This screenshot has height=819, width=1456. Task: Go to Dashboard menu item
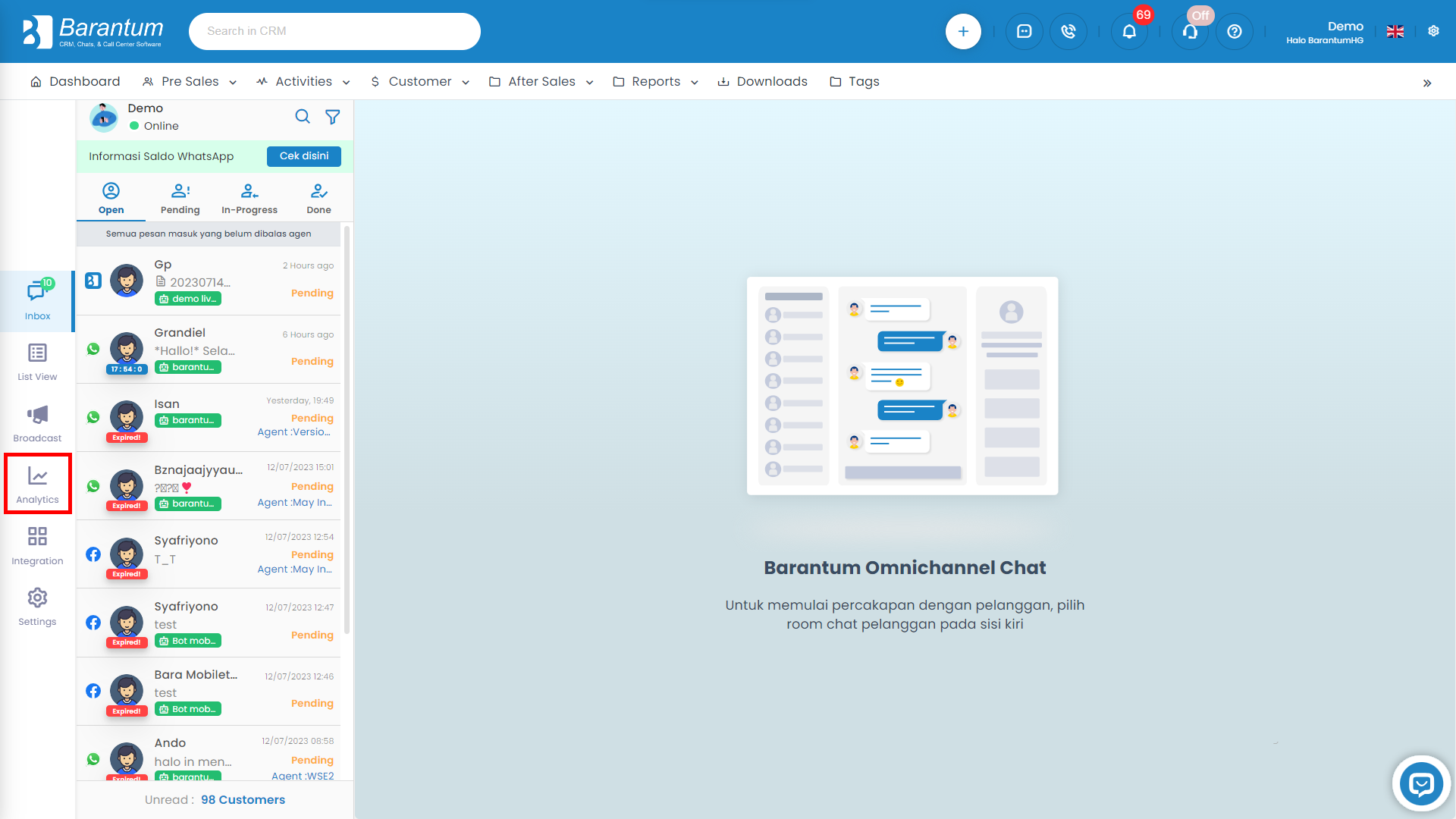(x=75, y=82)
